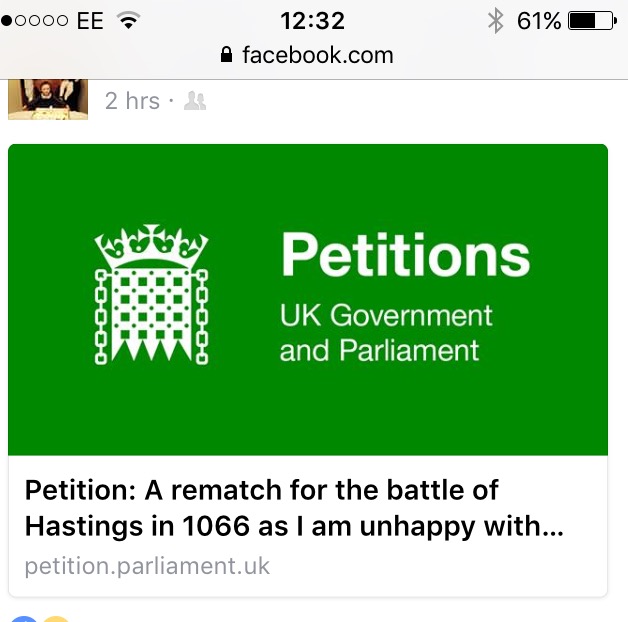628x622 pixels.
Task: Open the Hastings 1066 rematch petition title
Action: click(x=294, y=508)
